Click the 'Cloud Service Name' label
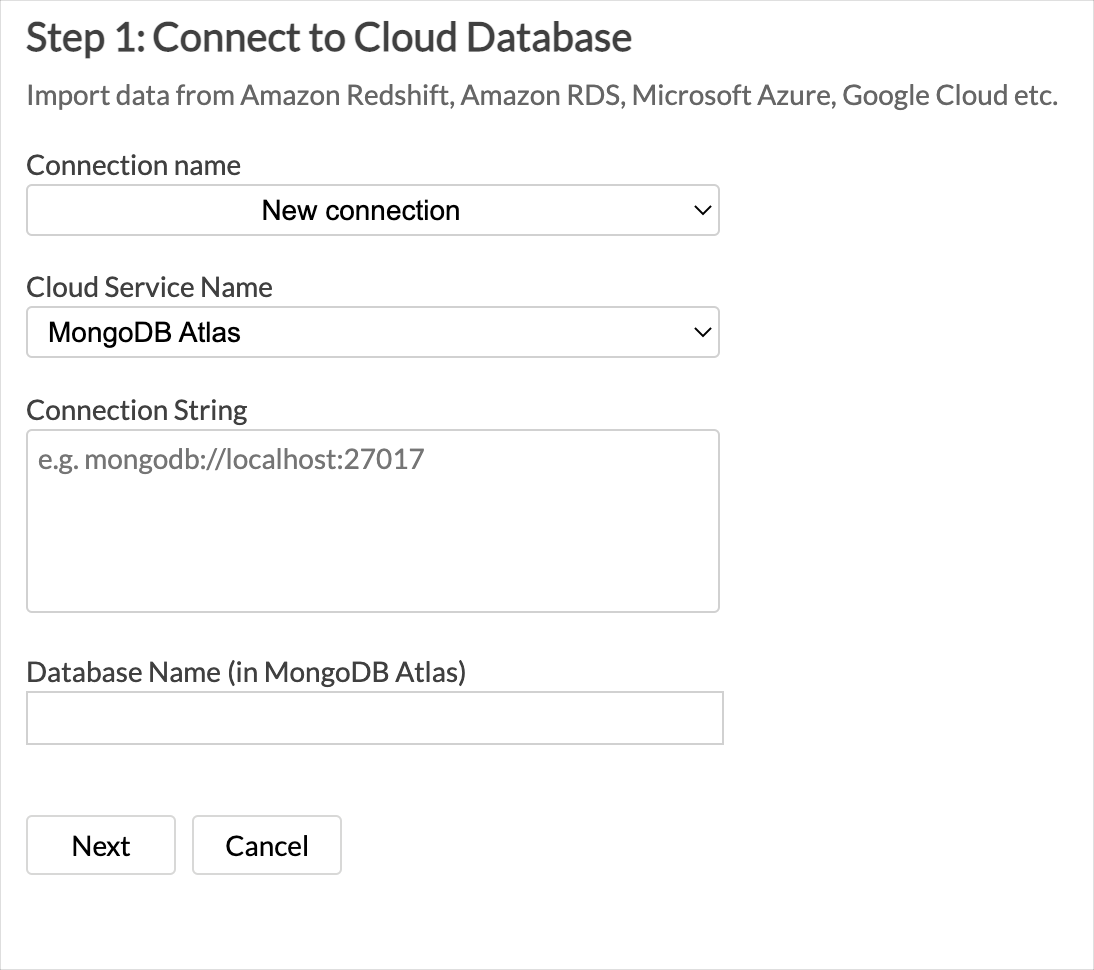The height and width of the screenshot is (970, 1094). pos(149,288)
